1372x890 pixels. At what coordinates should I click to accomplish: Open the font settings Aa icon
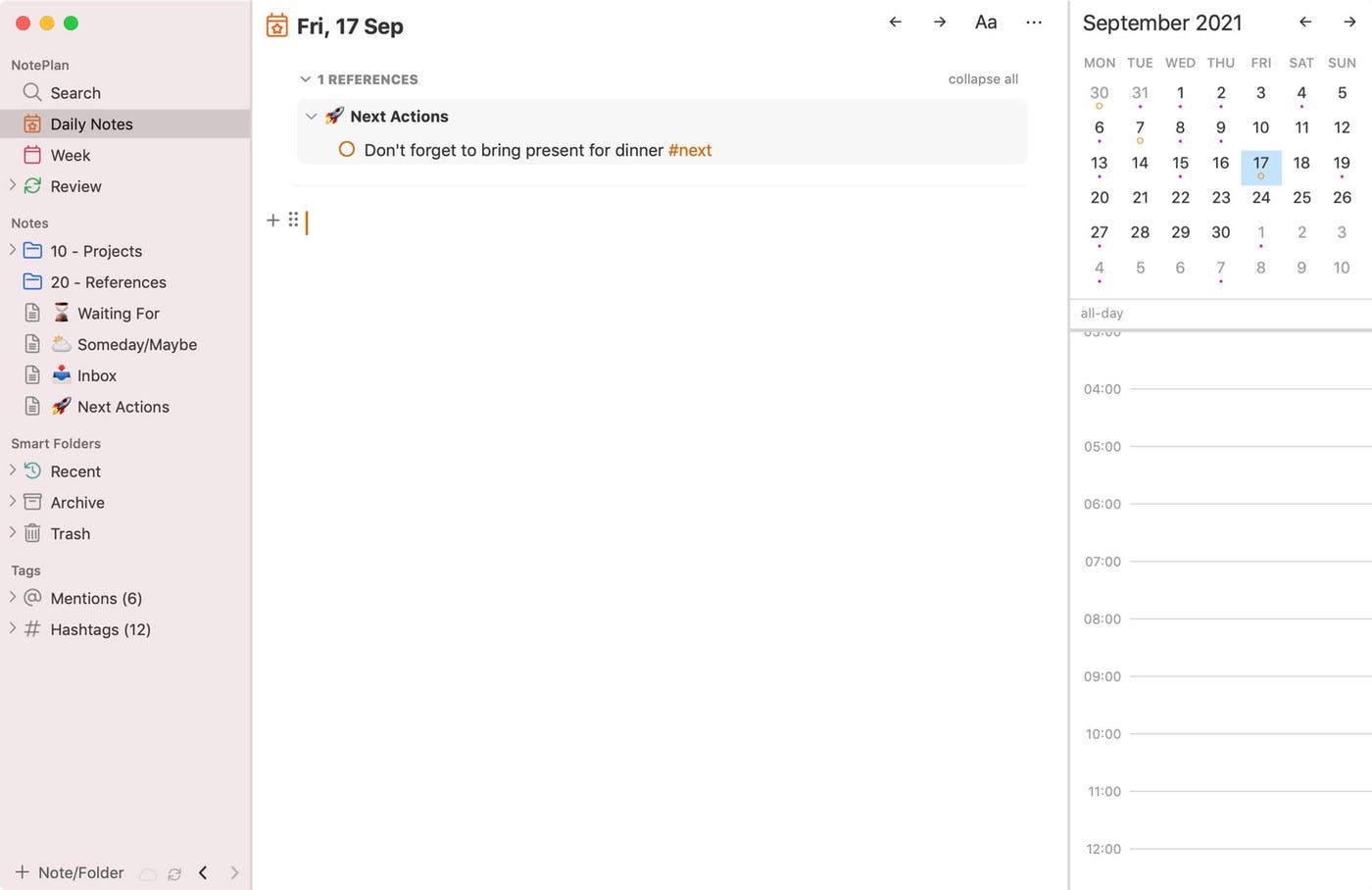pos(986,23)
